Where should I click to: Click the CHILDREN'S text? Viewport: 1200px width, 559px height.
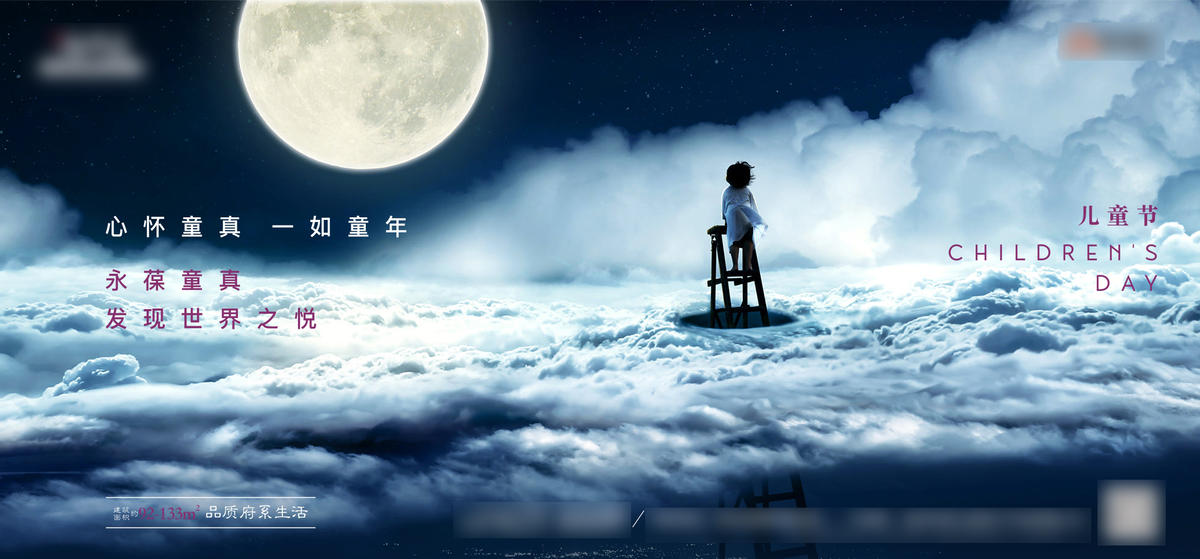(x=1053, y=253)
